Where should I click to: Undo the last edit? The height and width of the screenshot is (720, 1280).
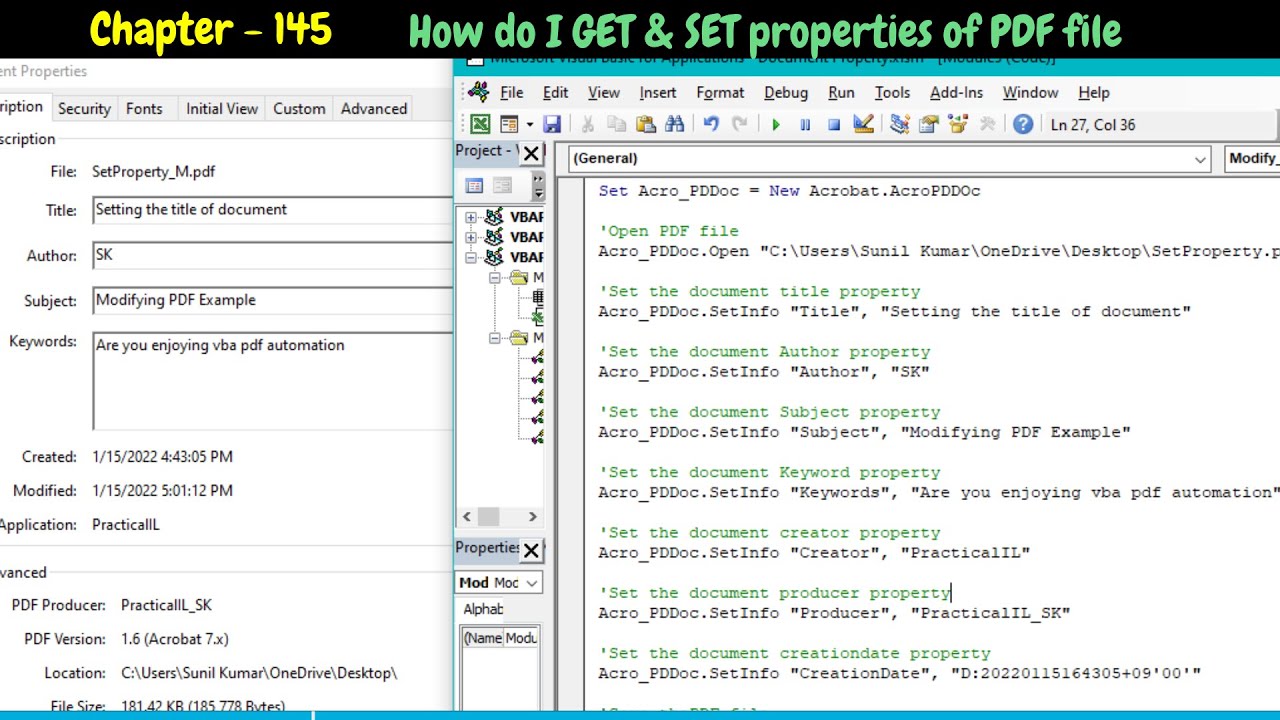[x=711, y=124]
